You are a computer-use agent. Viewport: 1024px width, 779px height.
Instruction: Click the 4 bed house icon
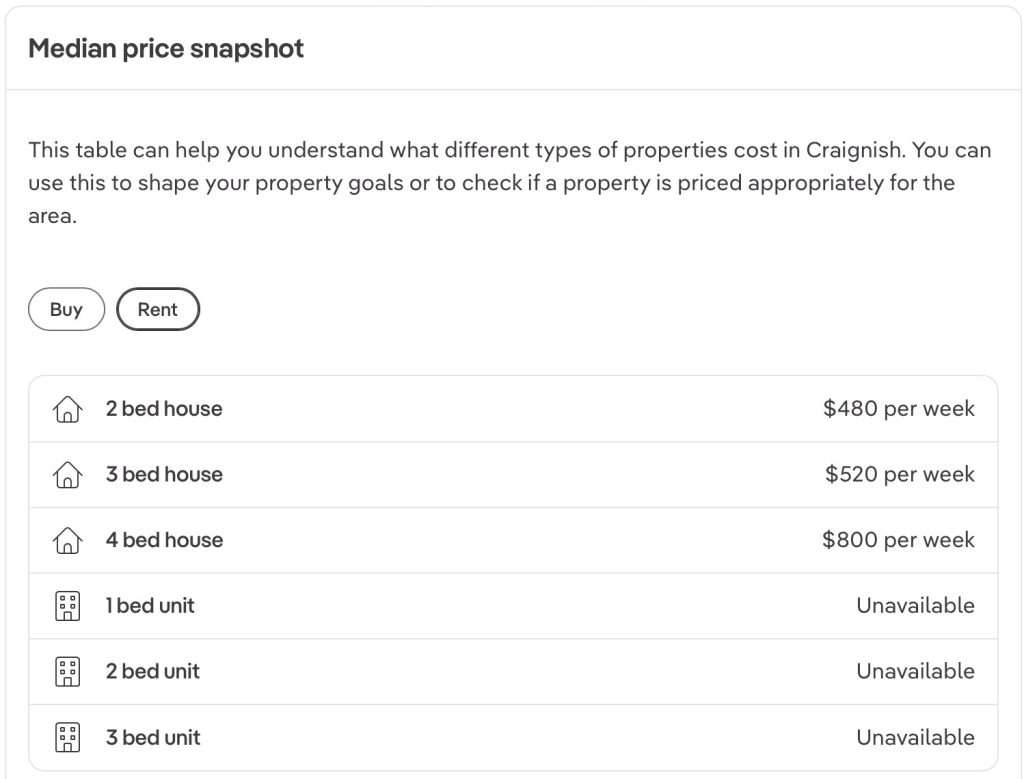66,541
